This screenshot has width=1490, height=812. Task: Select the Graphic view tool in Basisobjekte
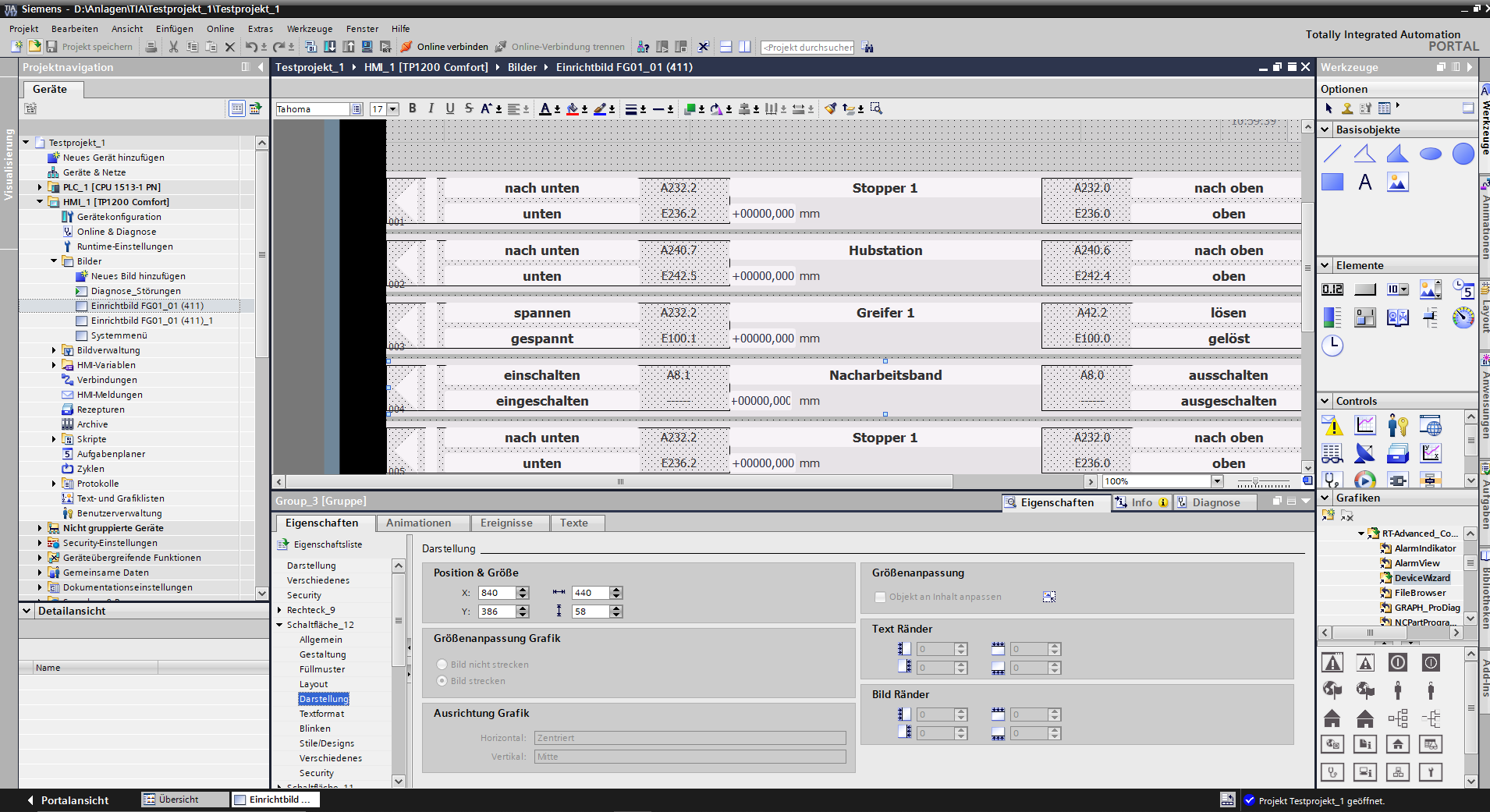pyautogui.click(x=1398, y=182)
